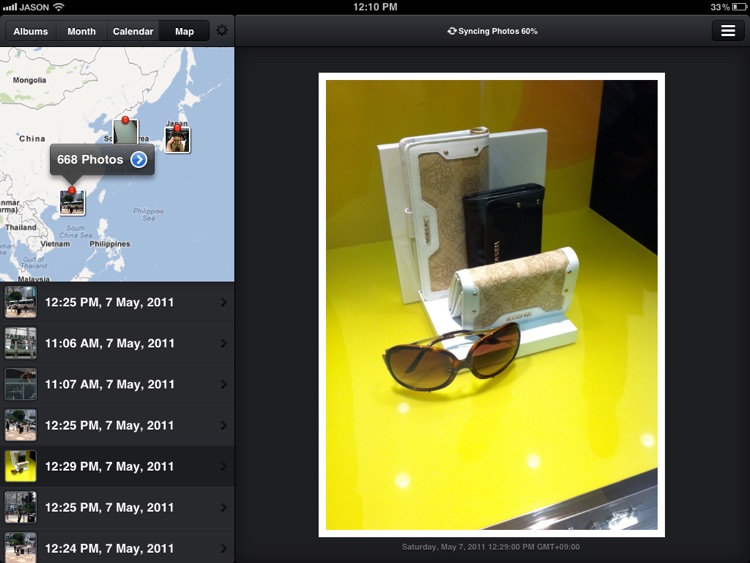Image resolution: width=750 pixels, height=563 pixels.
Task: Expand chevron for 11:06 AM entry
Action: (224, 343)
